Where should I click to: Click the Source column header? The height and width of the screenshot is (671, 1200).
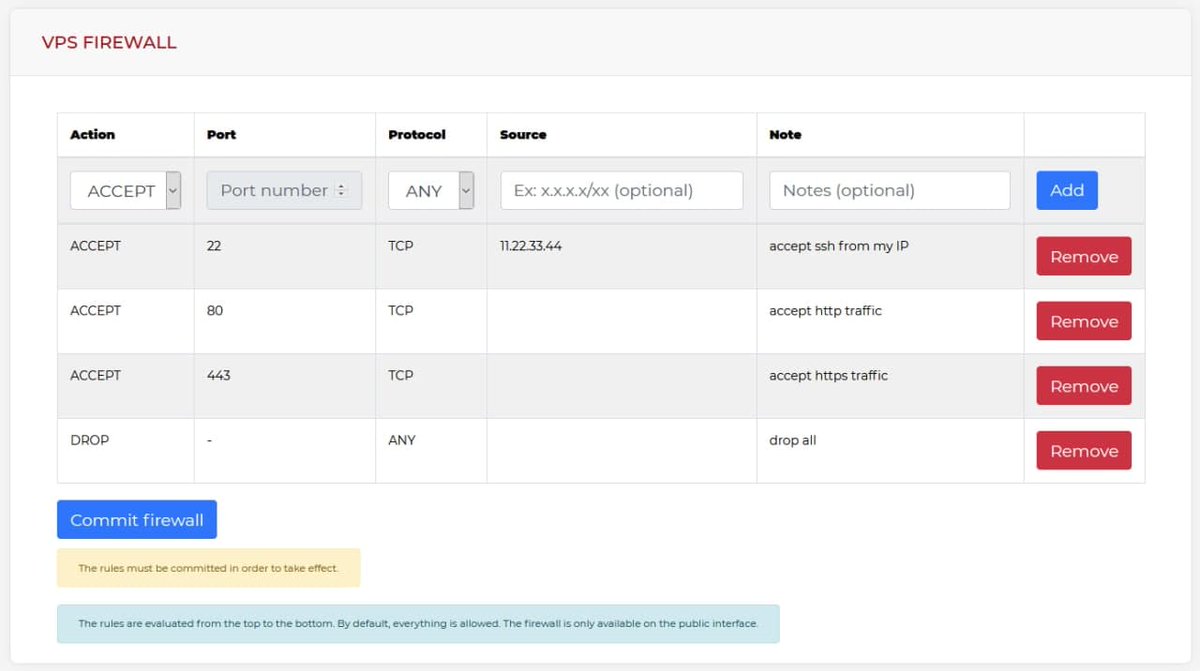pos(522,134)
